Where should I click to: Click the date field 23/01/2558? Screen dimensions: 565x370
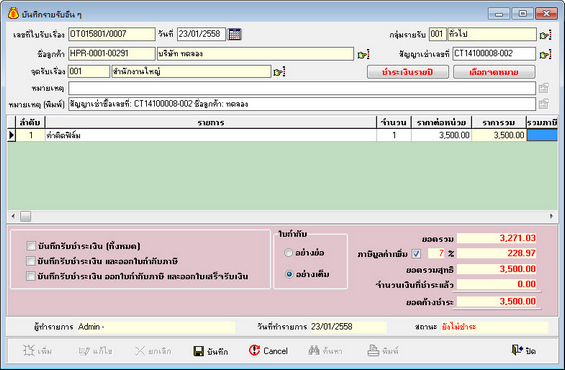(x=201, y=34)
